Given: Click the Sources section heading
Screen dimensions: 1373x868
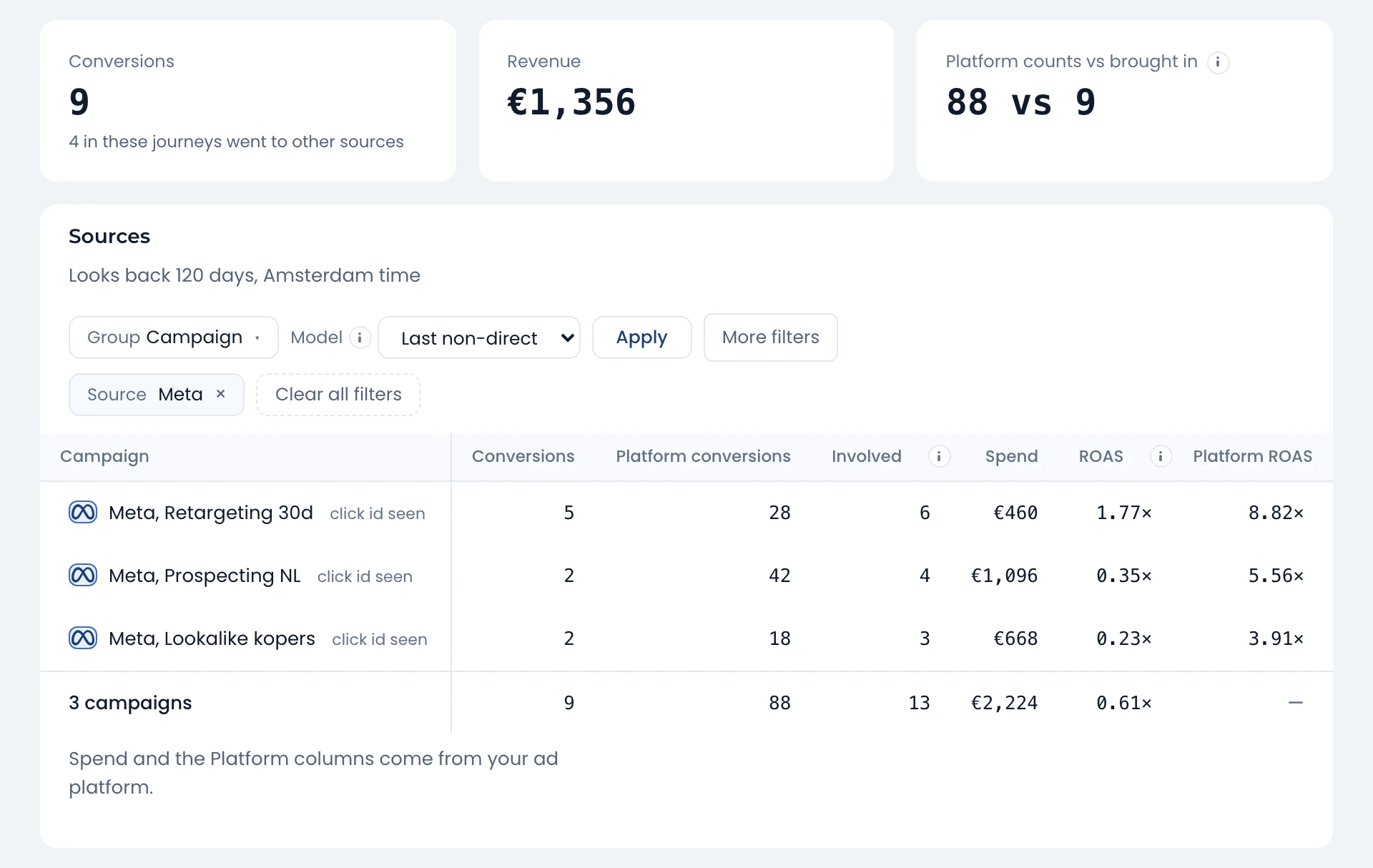Looking at the screenshot, I should [x=109, y=237].
